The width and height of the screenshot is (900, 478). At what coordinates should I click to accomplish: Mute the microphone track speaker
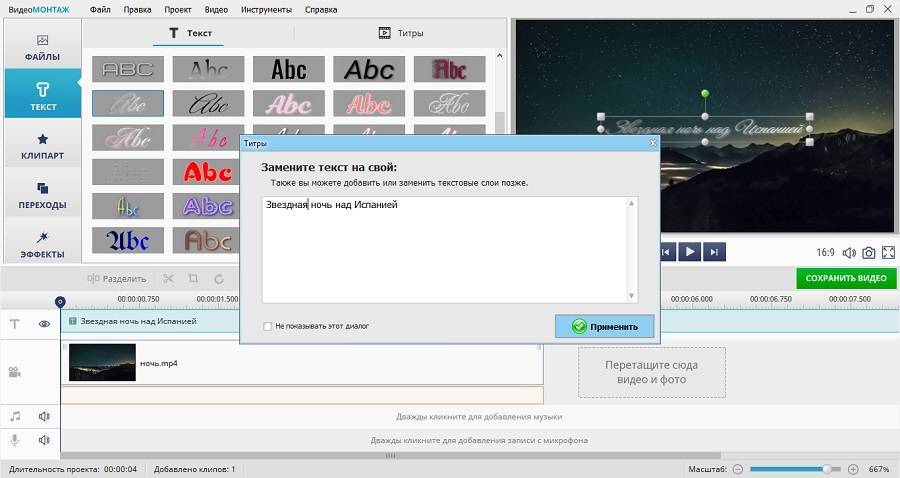(44, 440)
